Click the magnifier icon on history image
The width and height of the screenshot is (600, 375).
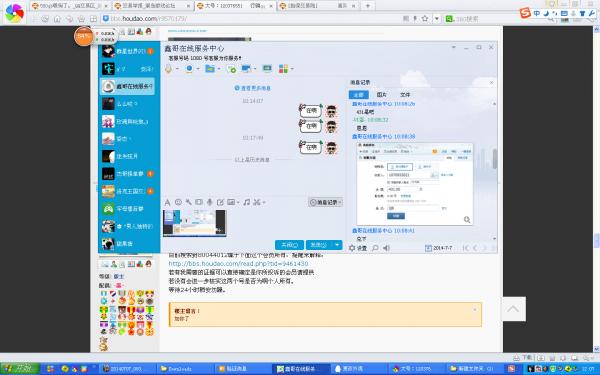pyautogui.click(x=467, y=220)
